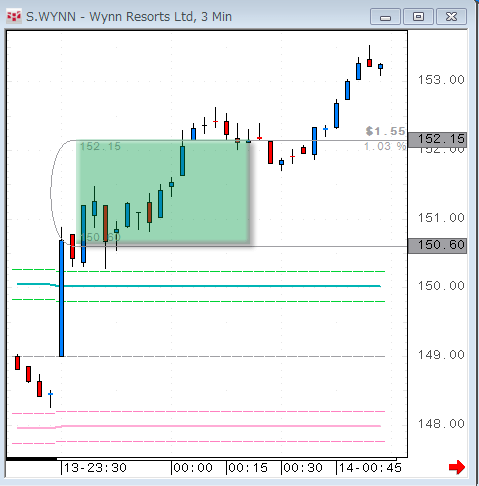
Task: Click the 152.15 price axis marker
Action: (x=437, y=139)
